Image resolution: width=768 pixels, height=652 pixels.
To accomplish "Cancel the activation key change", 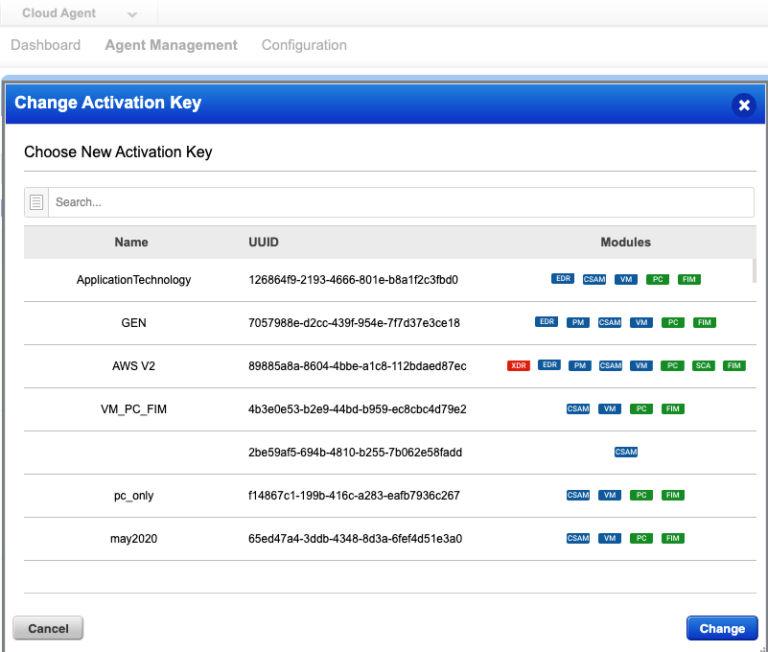I will point(48,628).
